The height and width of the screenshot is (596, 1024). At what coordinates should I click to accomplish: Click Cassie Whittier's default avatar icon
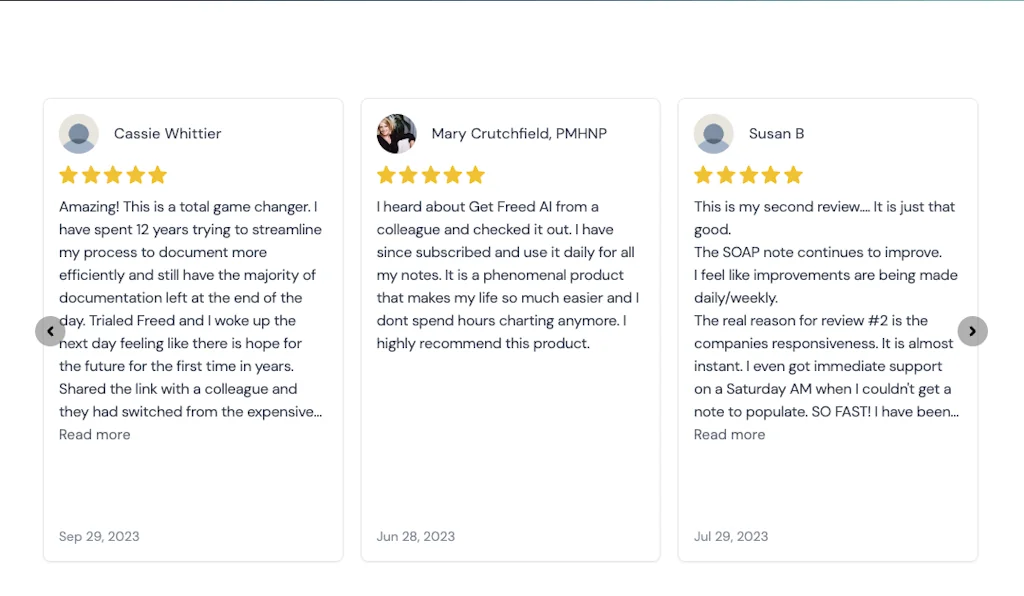(x=79, y=134)
